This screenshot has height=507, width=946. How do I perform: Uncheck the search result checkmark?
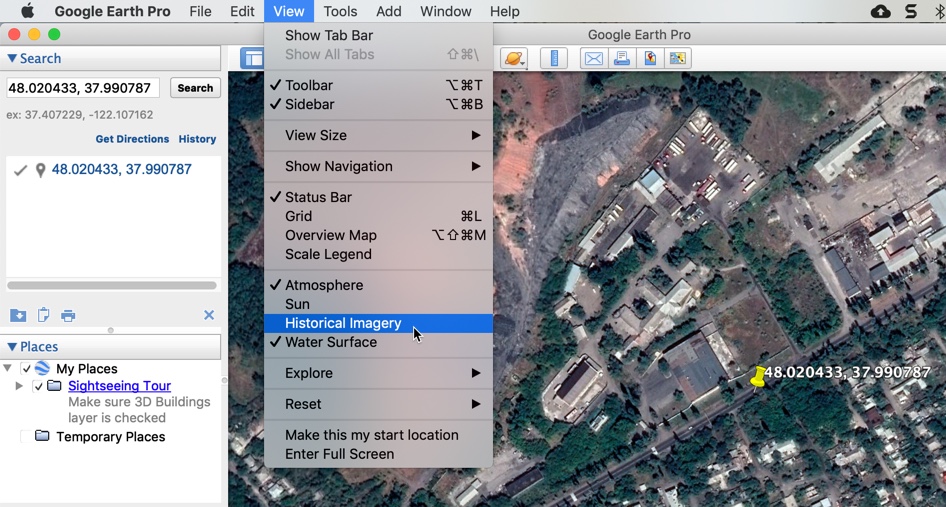(x=21, y=170)
